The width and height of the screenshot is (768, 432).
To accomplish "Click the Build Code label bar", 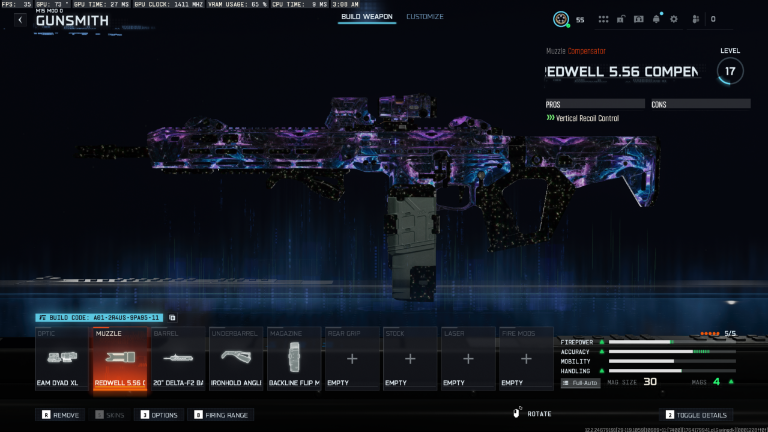I will coord(99,317).
